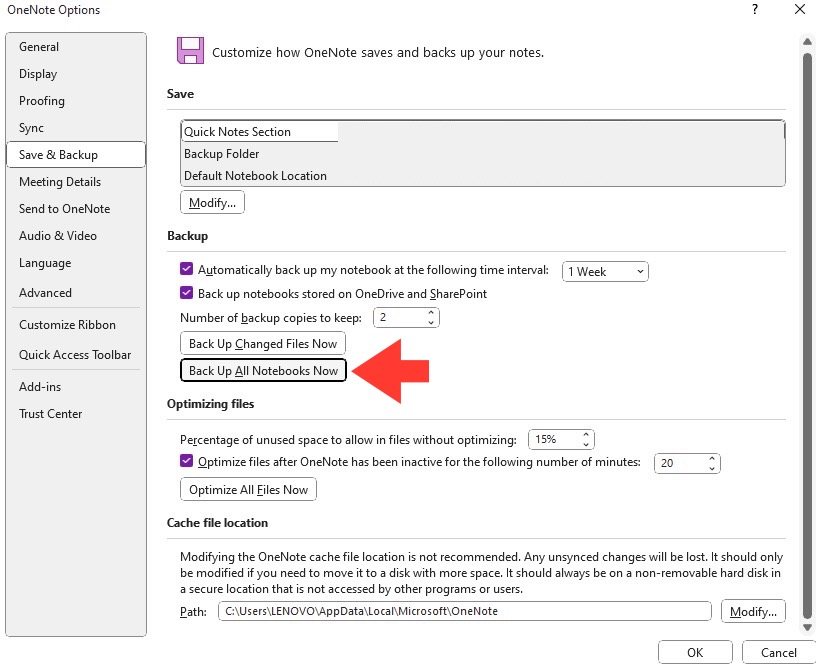Decrease the number of backup copies
Viewport: 816px width, 667px height.
point(431,323)
